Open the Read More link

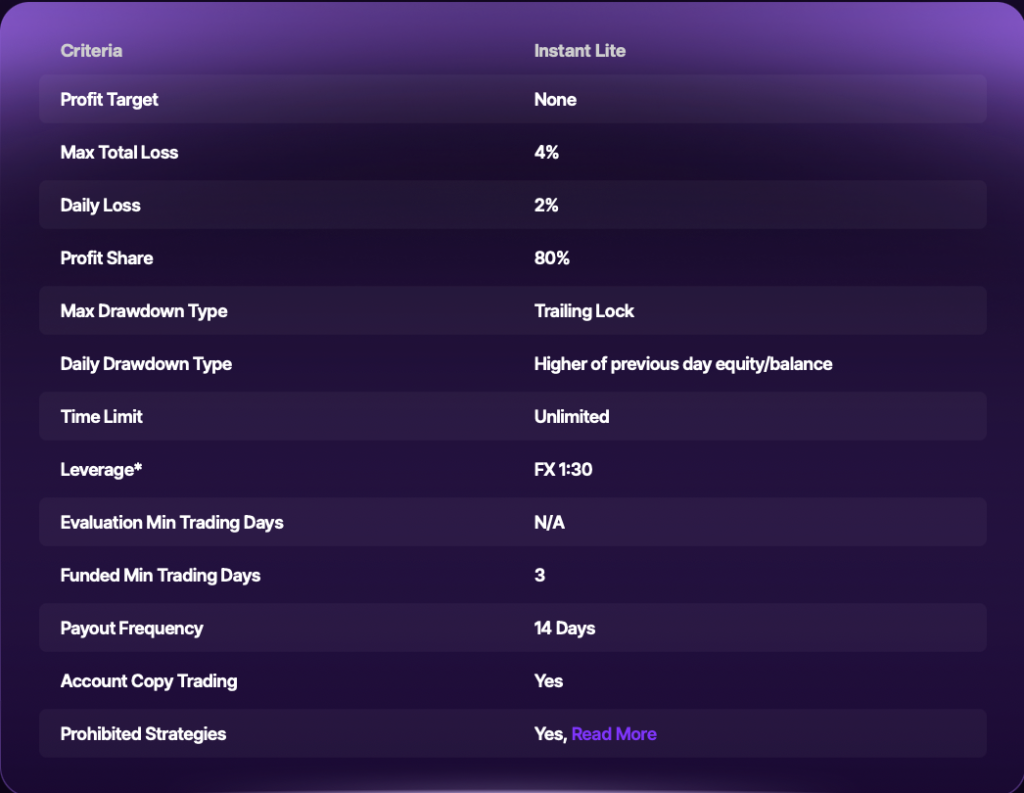614,734
